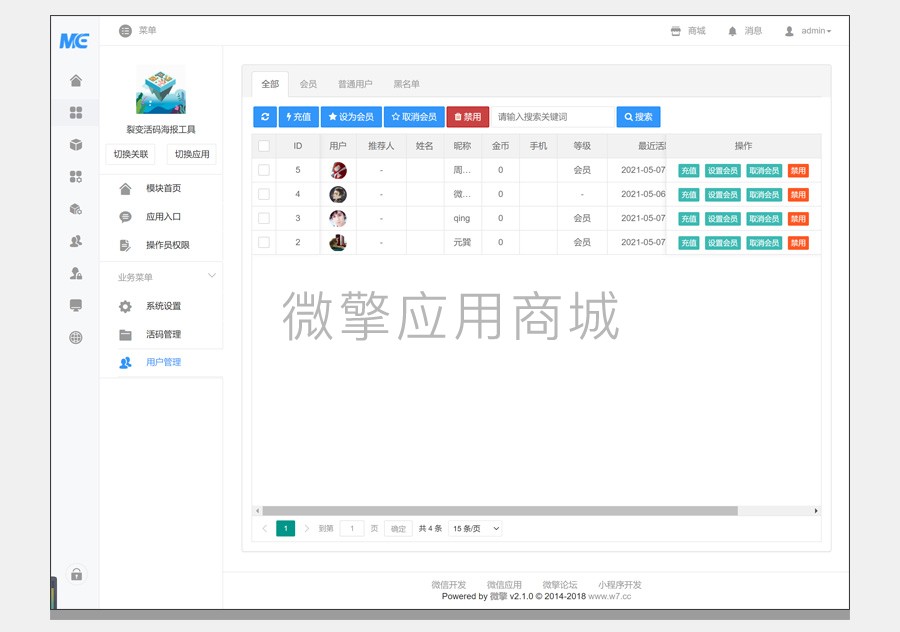点击顶部栏的商城图标
Image resolution: width=900 pixels, height=632 pixels.
(676, 30)
